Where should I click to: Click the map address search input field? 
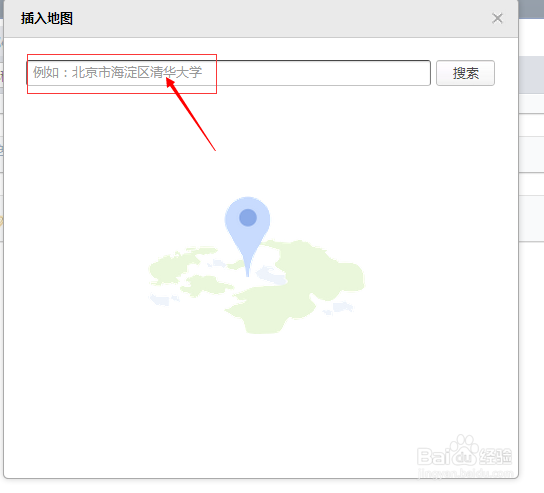coord(229,73)
